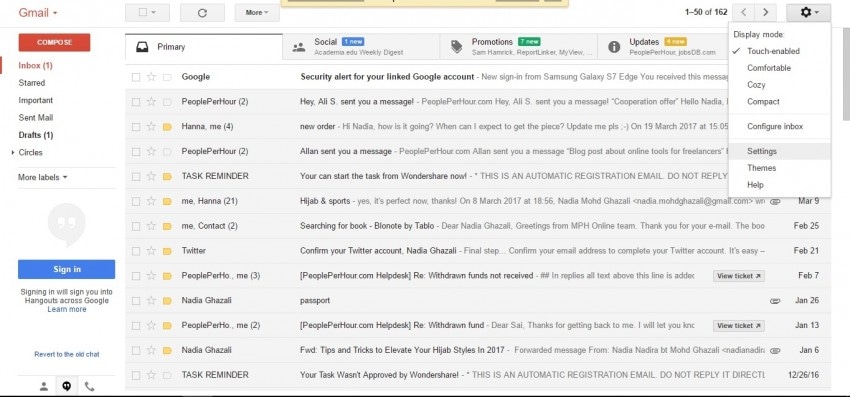Switch to the Social tab

click(x=361, y=47)
